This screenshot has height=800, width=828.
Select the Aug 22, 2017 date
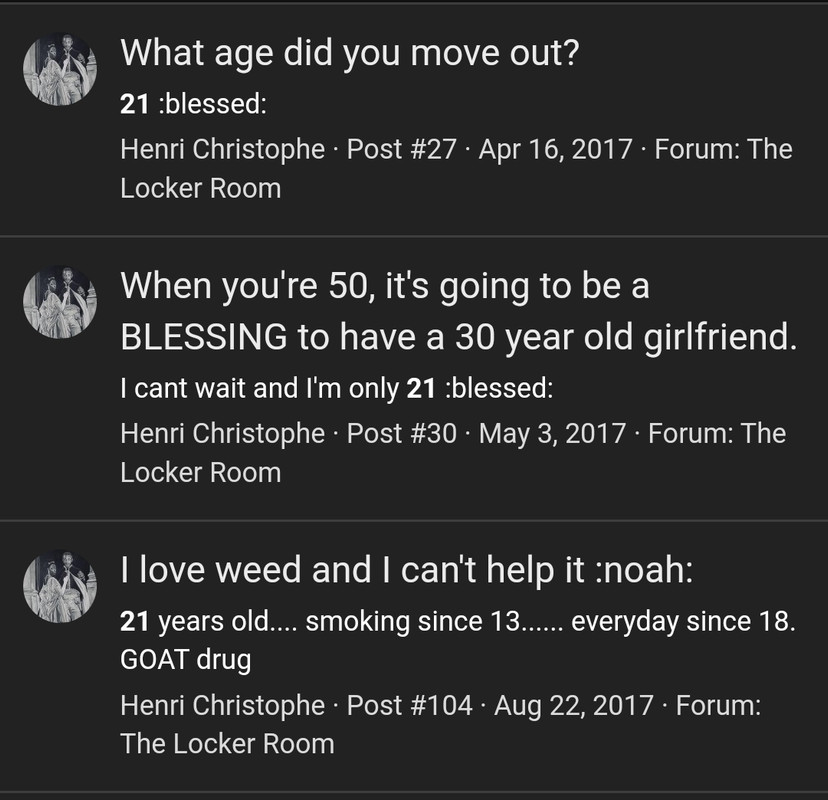574,706
